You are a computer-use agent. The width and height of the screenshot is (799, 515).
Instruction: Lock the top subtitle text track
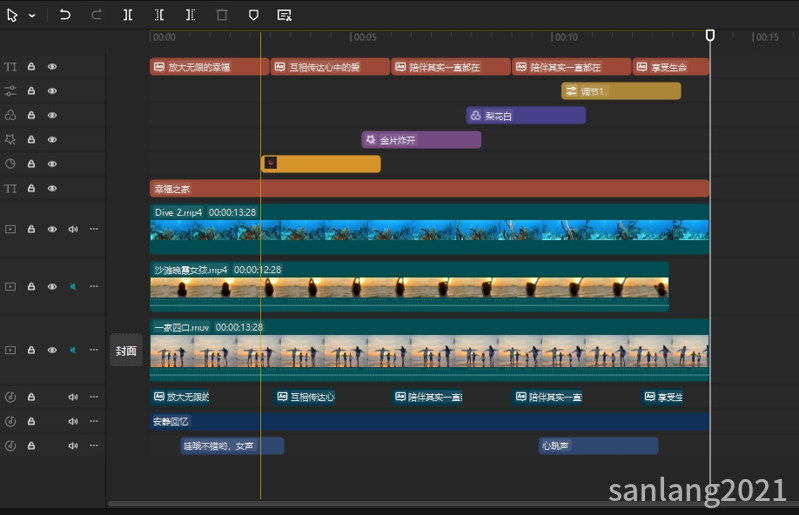[31, 67]
